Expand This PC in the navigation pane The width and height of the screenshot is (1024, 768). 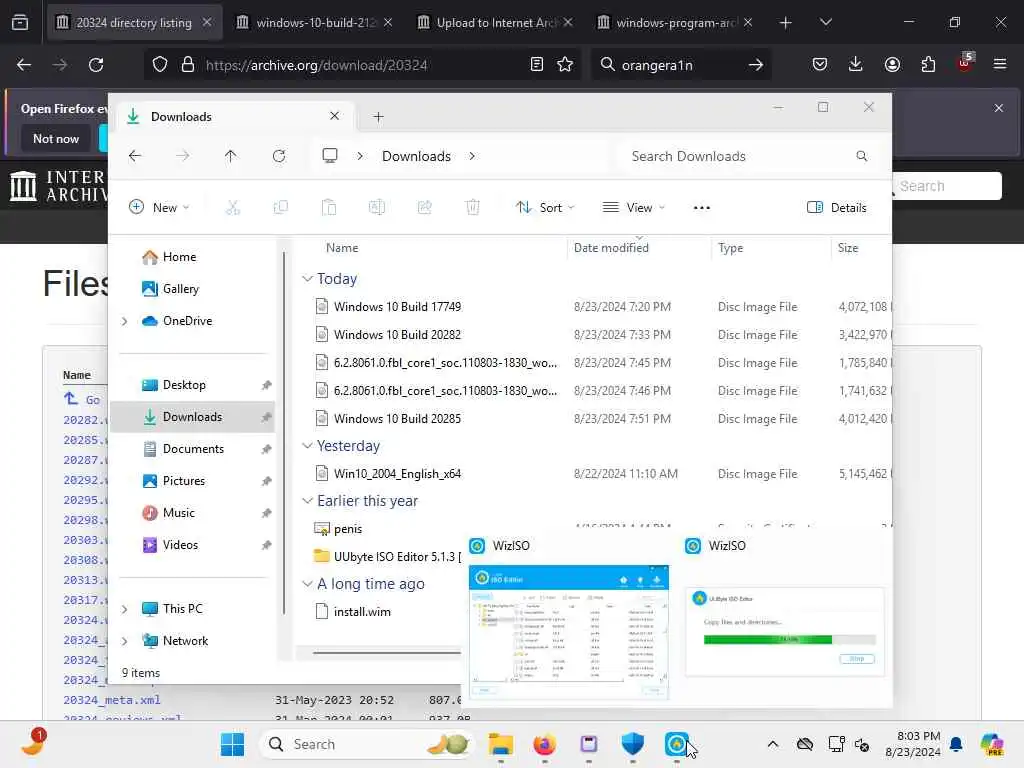click(124, 609)
